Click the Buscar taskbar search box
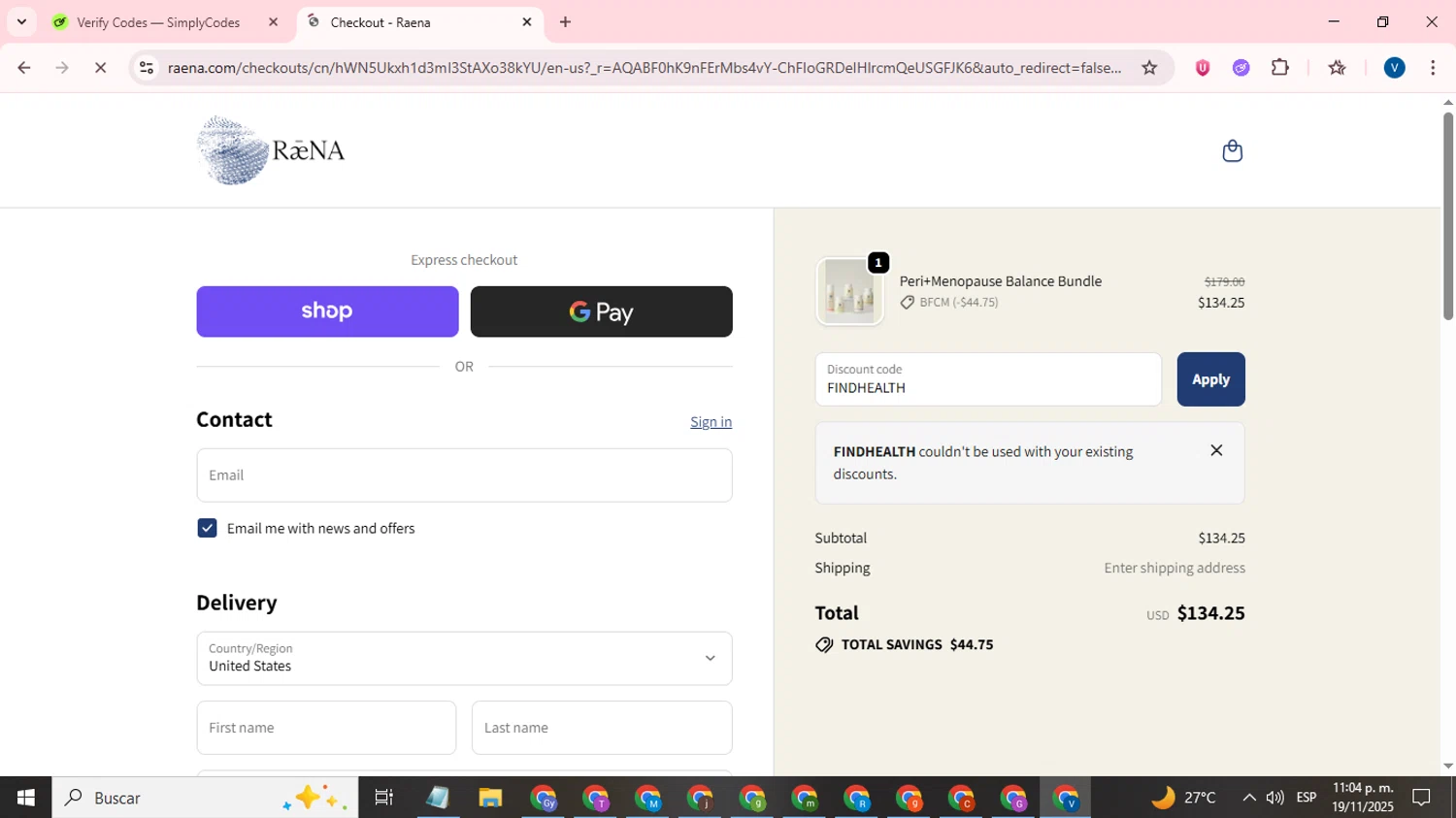This screenshot has height=818, width=1456. coord(205,798)
